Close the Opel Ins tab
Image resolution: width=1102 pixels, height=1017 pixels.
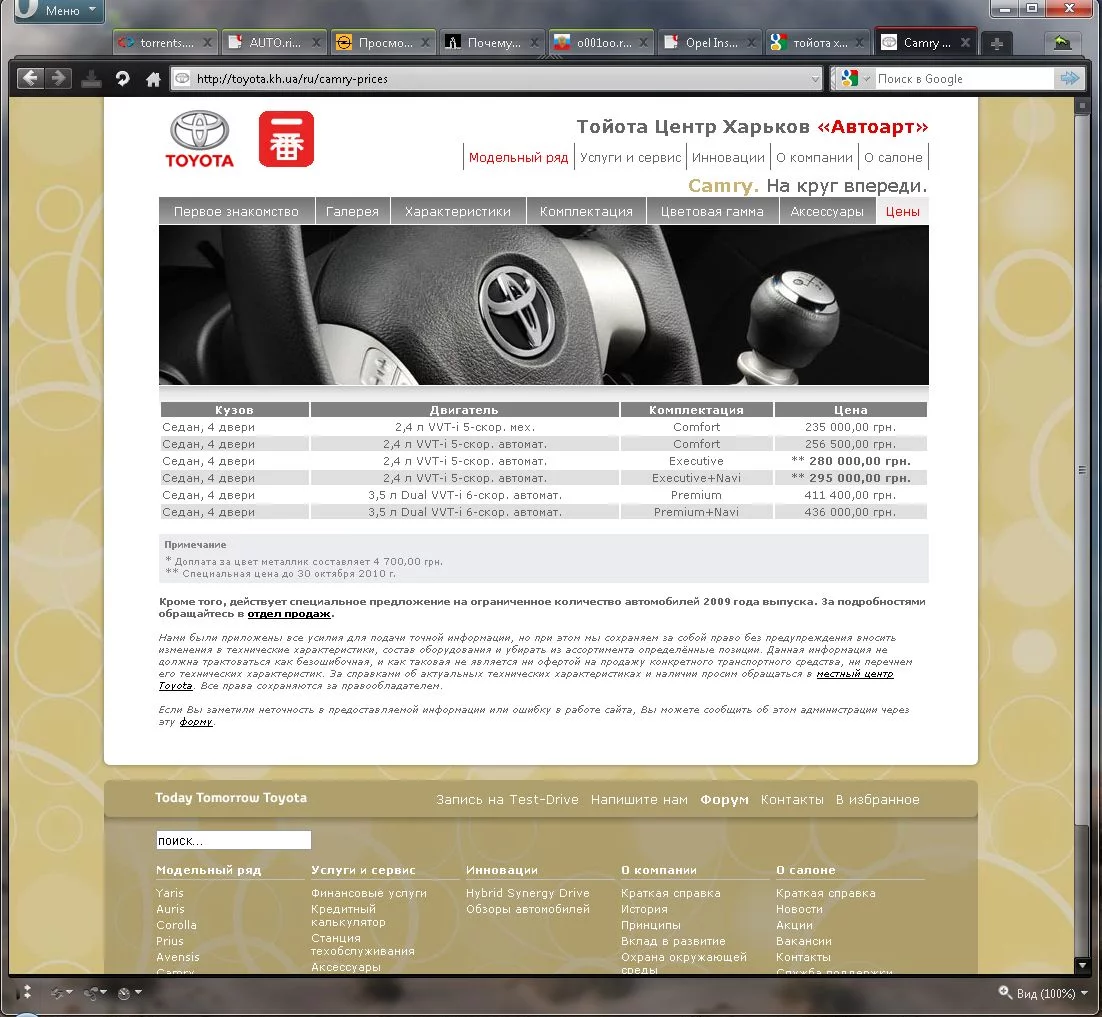pyautogui.click(x=751, y=43)
